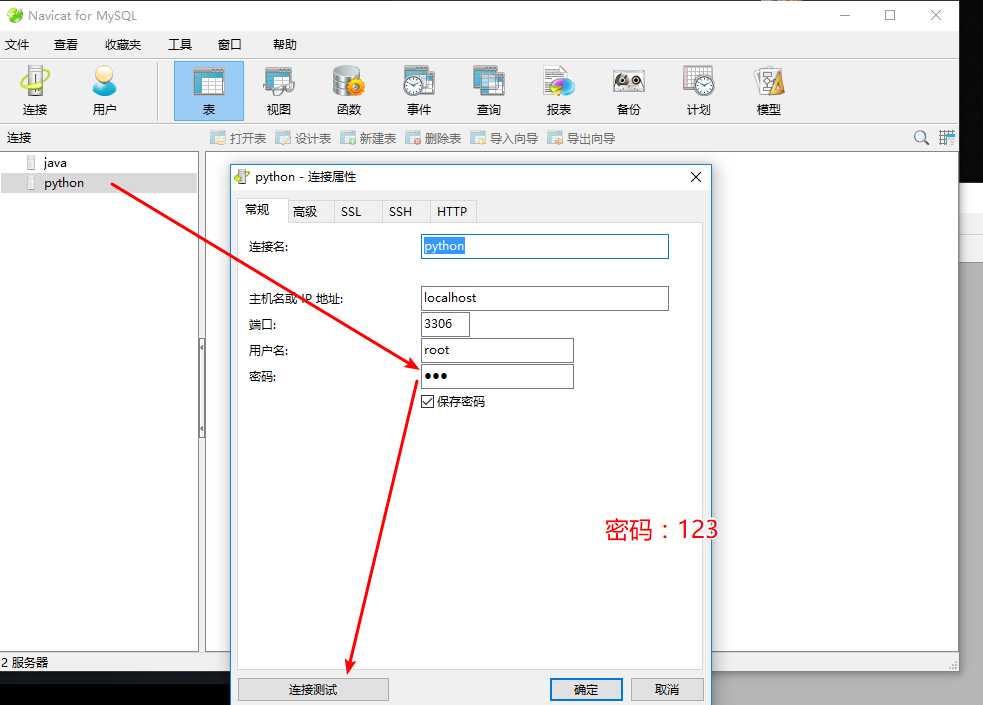Click the 连接测试 (Test Connection) button

[x=313, y=689]
